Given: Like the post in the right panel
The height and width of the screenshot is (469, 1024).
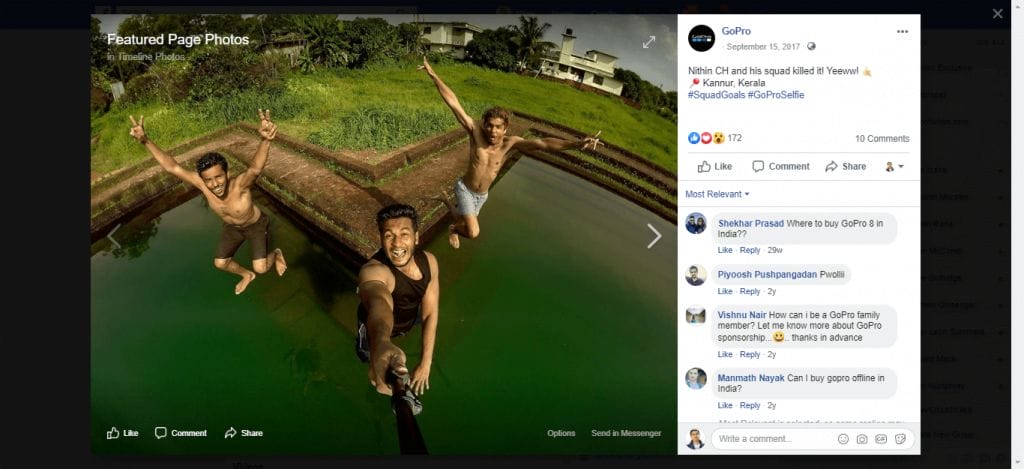Looking at the screenshot, I should [715, 166].
